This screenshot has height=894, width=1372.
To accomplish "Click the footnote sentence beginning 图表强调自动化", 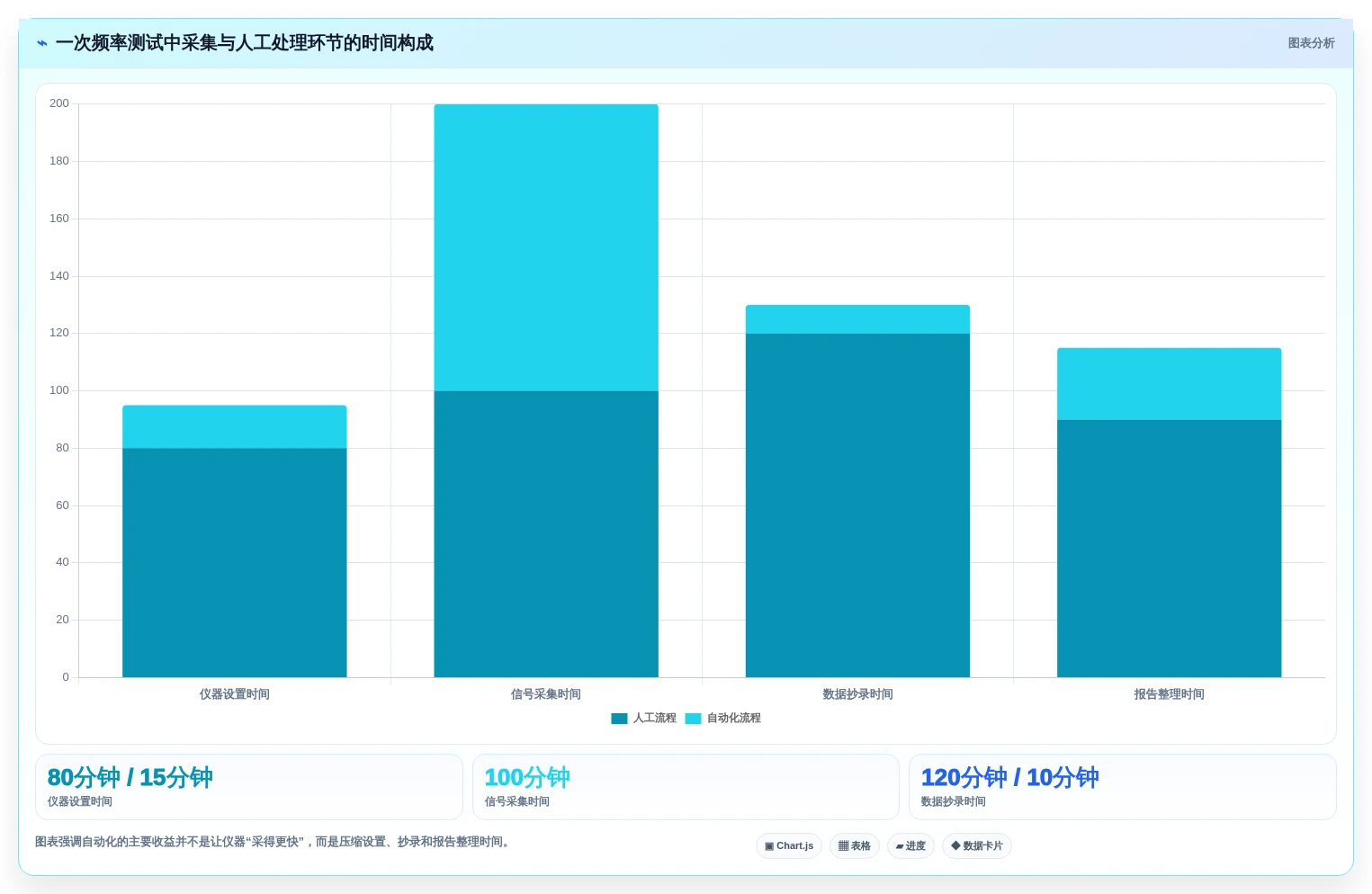I will pos(274,842).
